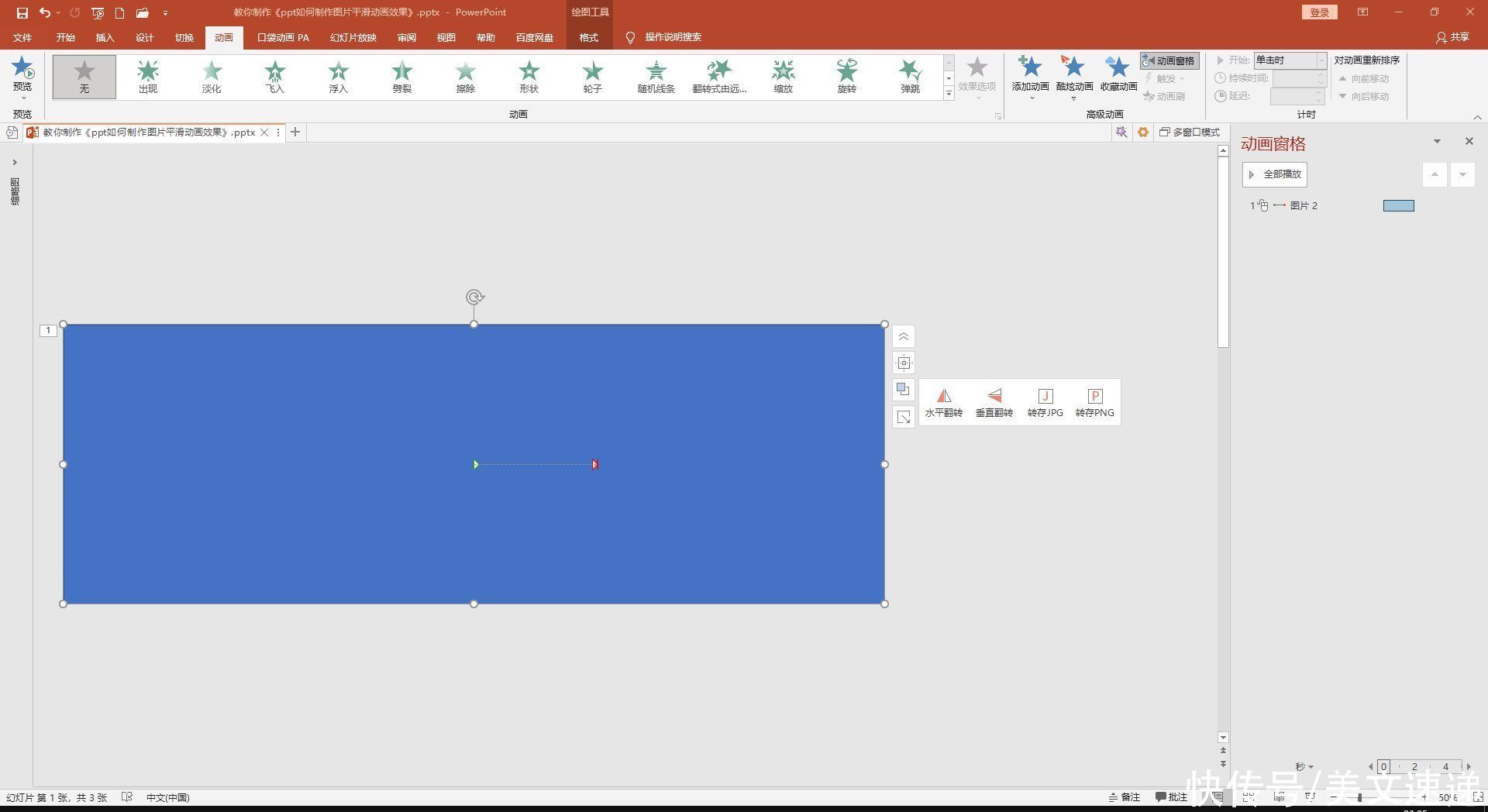Image resolution: width=1488 pixels, height=812 pixels.
Task: Click 垂直翻转 vertical flip icon
Action: [x=994, y=403]
